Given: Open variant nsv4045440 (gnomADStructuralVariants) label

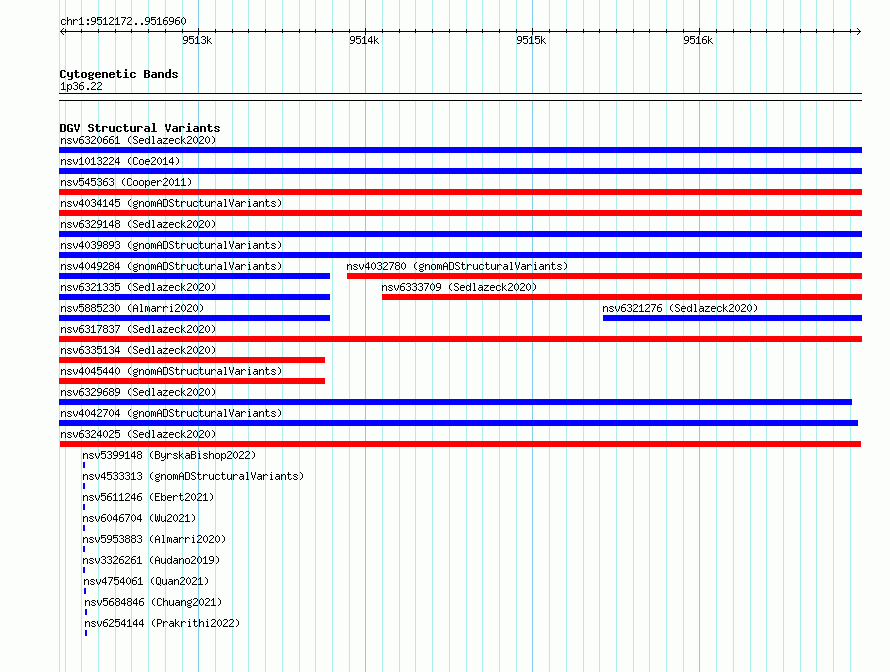Looking at the screenshot, I should pos(171,371).
